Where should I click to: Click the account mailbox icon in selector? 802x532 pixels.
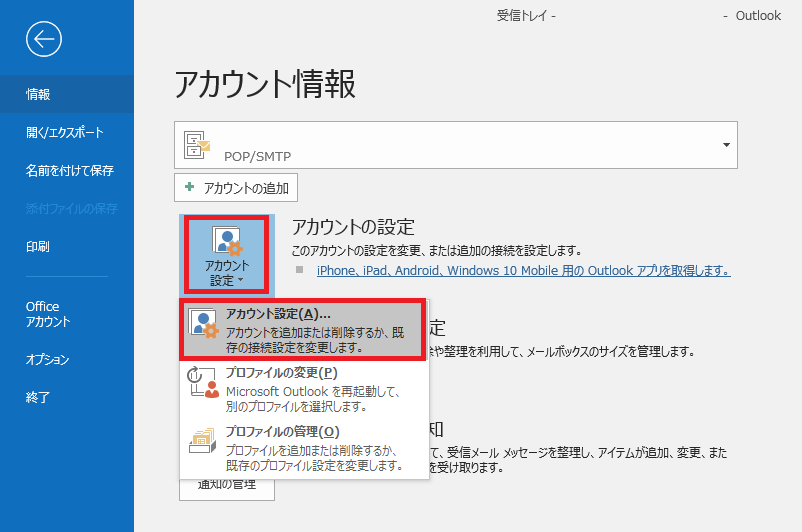pos(197,145)
